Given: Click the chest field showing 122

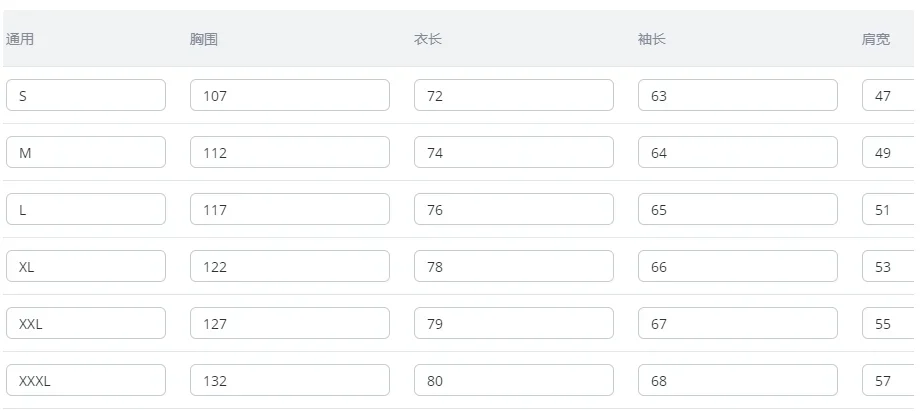Looking at the screenshot, I should pos(290,266).
